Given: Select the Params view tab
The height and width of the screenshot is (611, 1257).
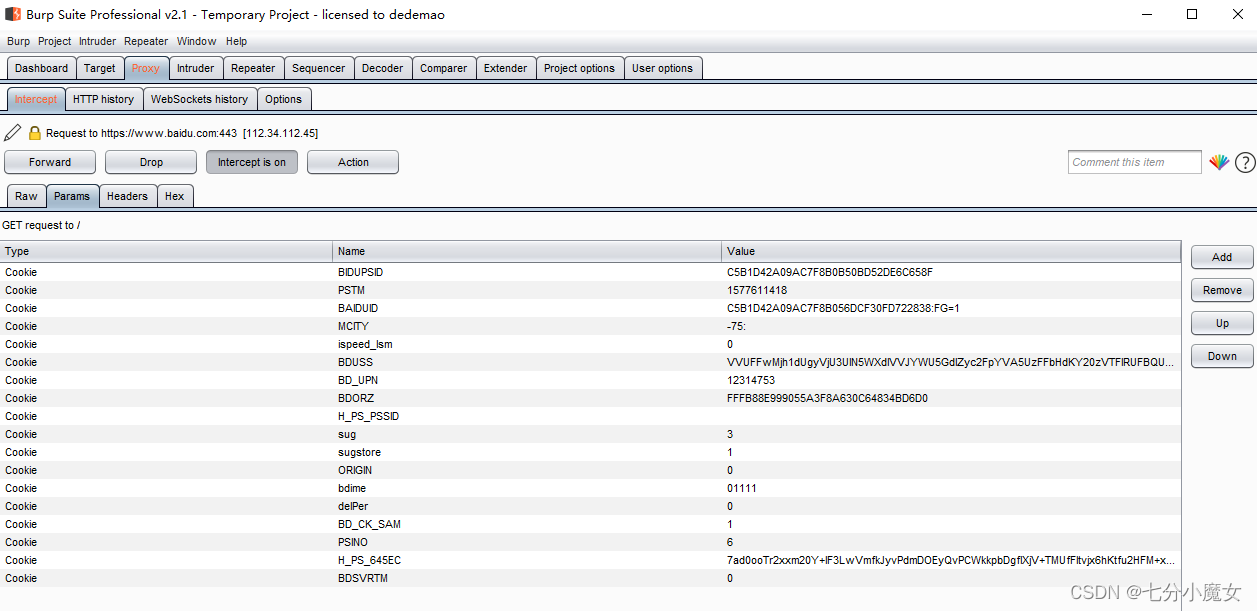Looking at the screenshot, I should tap(72, 196).
